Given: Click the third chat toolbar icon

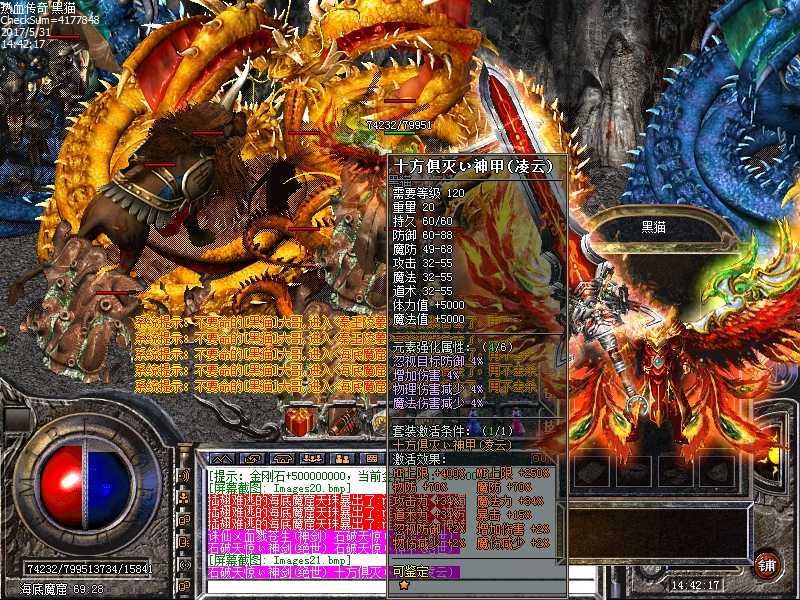Looking at the screenshot, I should [283, 459].
